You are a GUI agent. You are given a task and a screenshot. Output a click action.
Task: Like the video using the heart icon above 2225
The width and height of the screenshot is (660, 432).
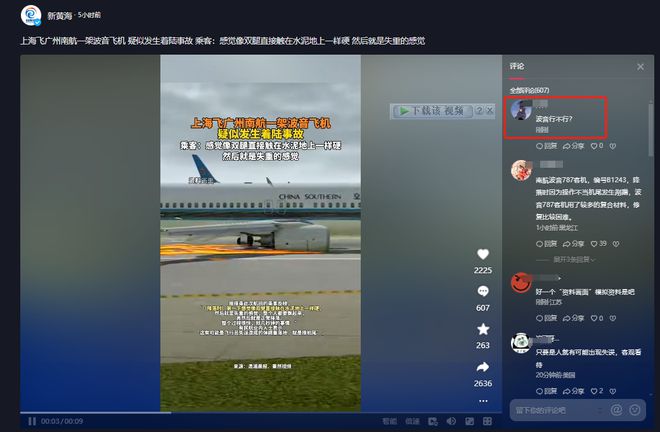(x=483, y=254)
